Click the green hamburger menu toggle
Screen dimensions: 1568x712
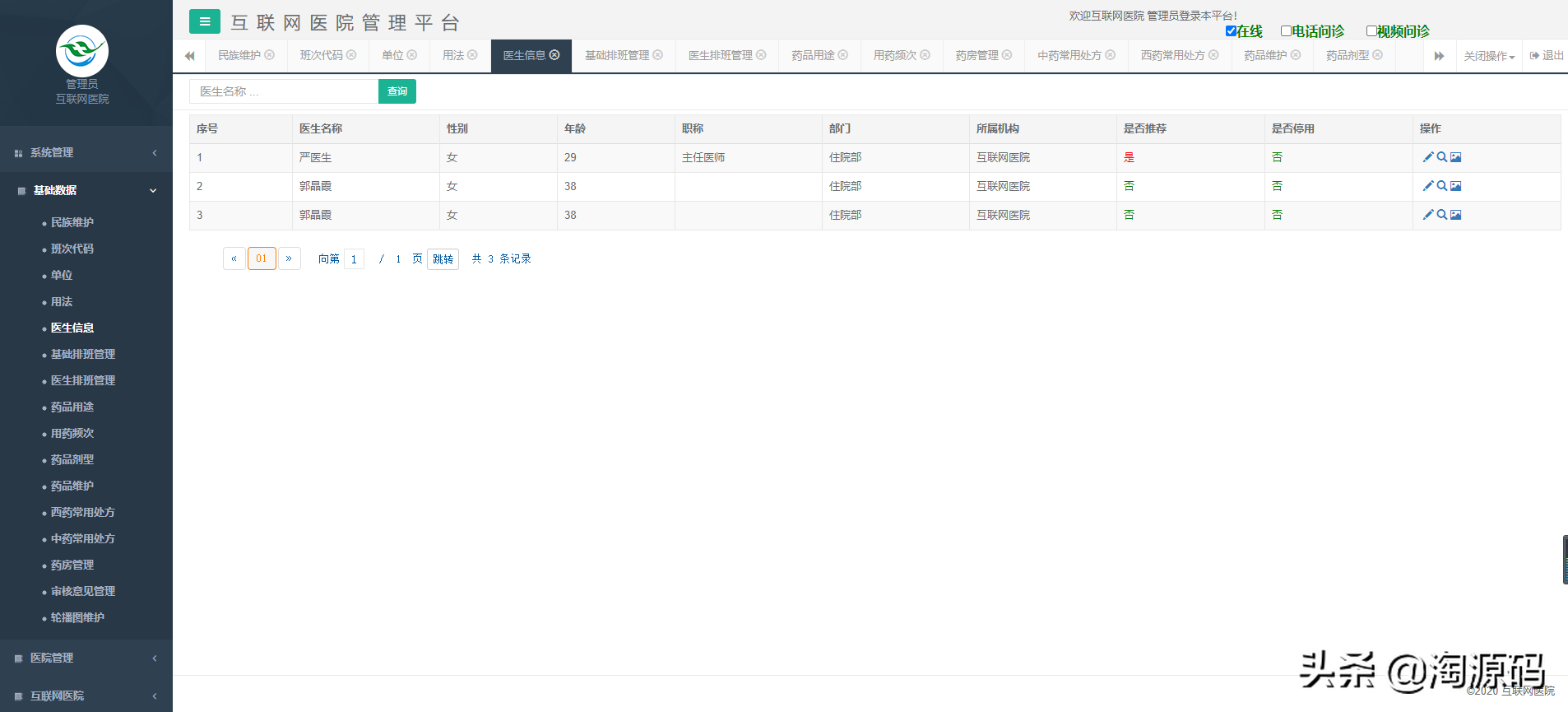click(205, 21)
